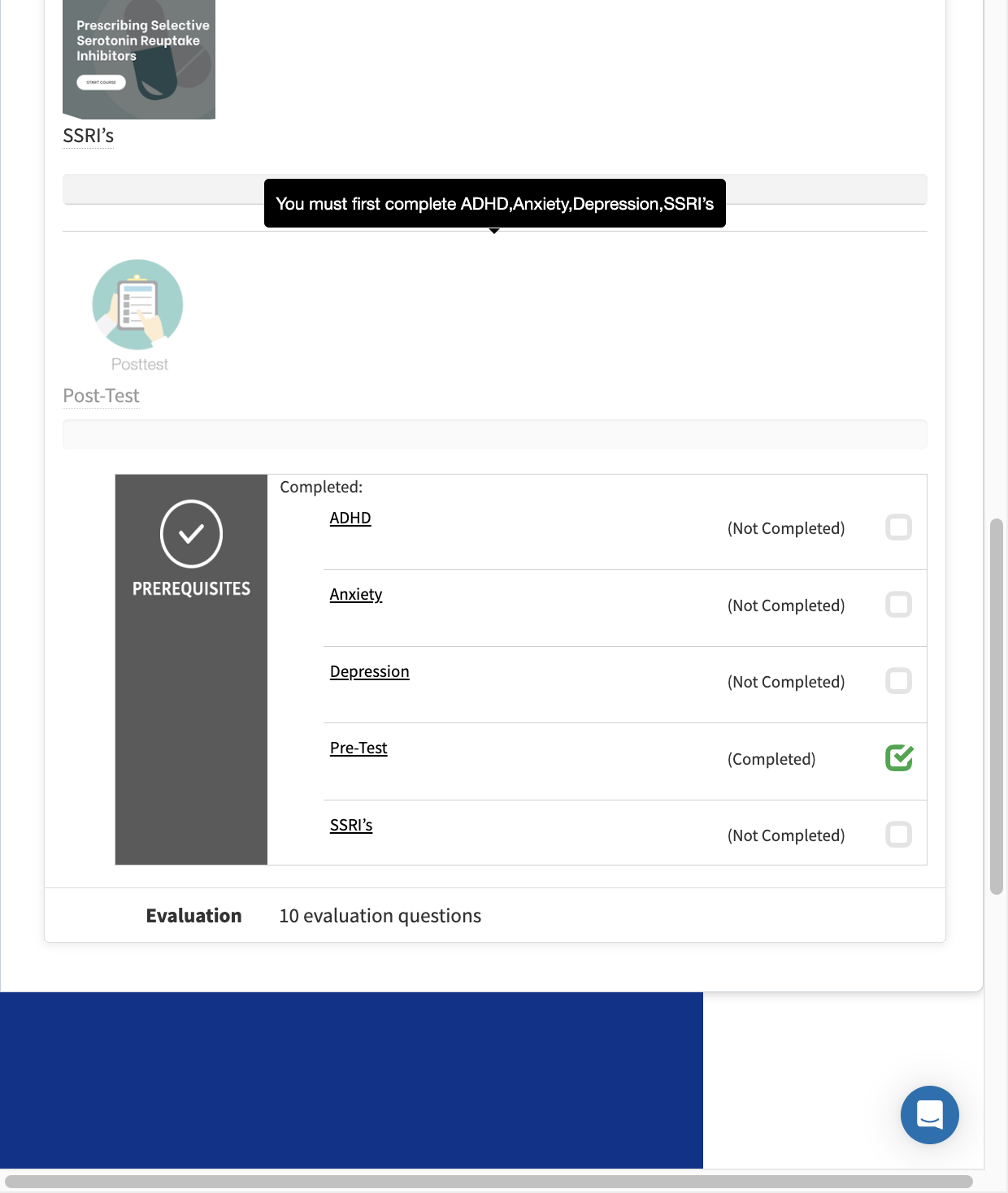Open the SSRI's course thumbnail image
1008x1193 pixels.
139,59
